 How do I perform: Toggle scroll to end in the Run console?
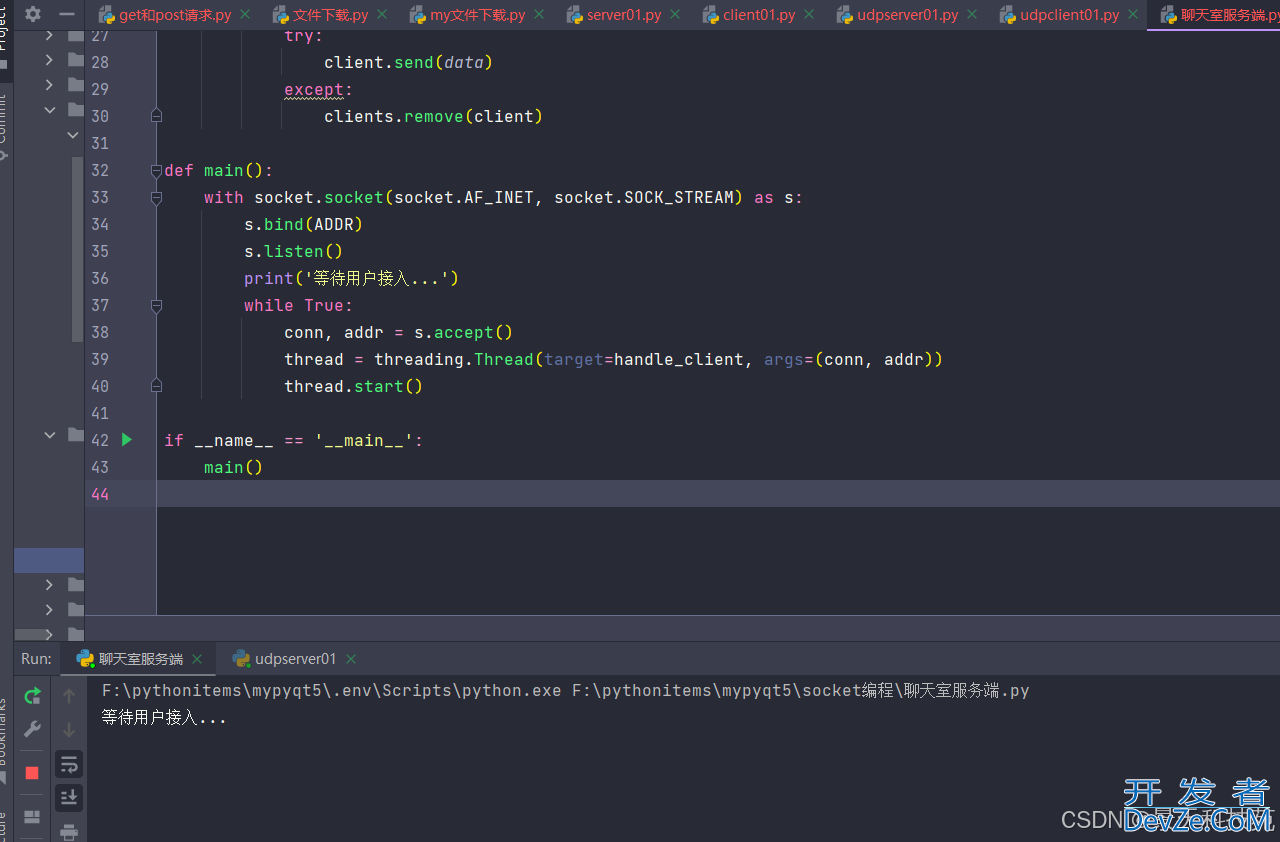(x=69, y=797)
